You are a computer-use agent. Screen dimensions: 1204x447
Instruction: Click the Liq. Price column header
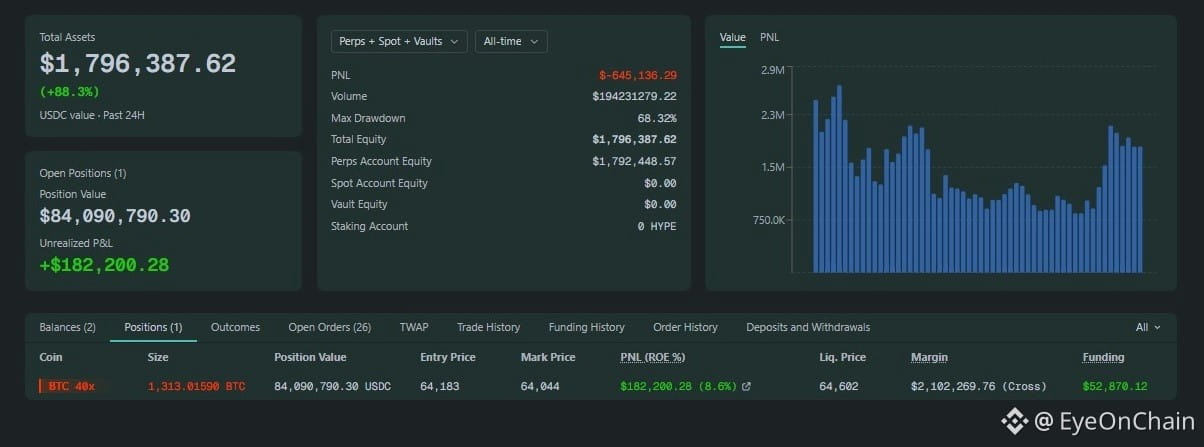(842, 357)
